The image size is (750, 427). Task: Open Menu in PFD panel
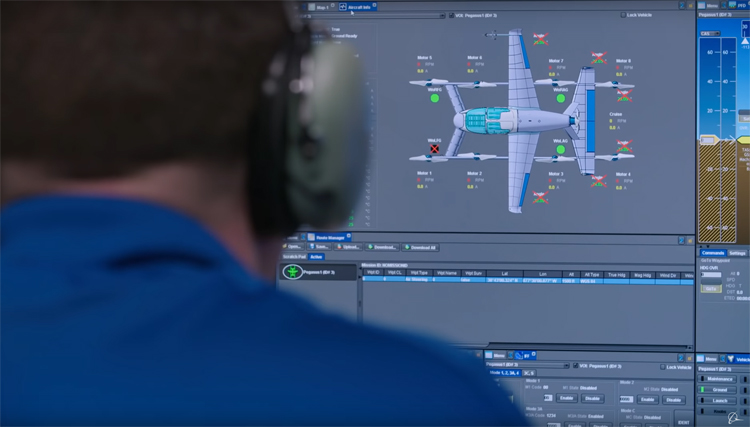click(708, 5)
